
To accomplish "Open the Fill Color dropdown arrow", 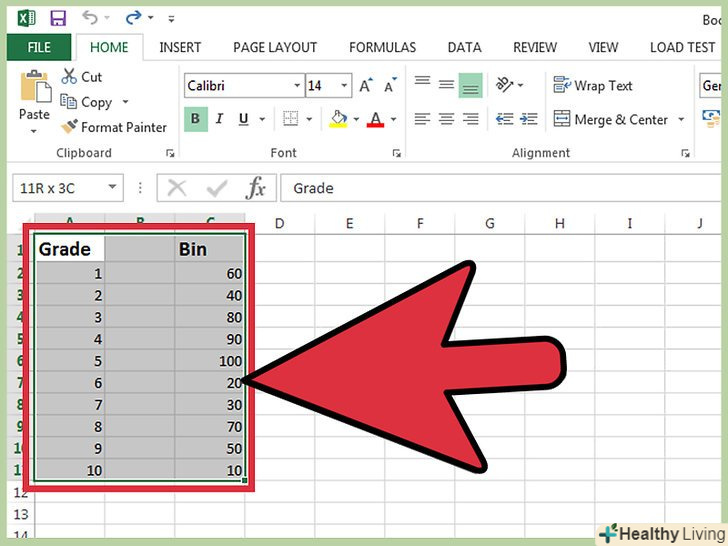I will [356, 119].
